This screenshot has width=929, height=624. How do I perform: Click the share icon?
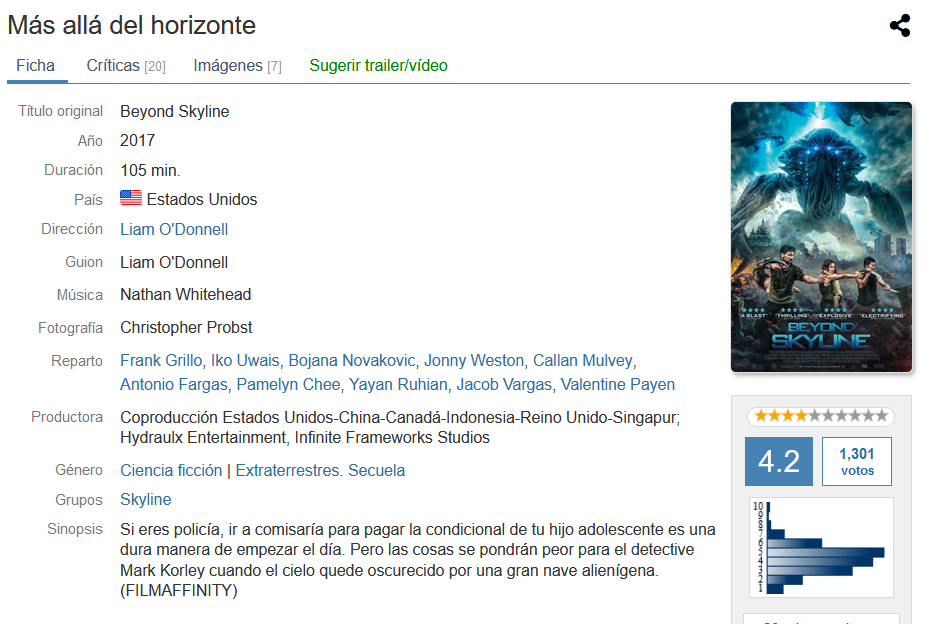coord(899,25)
